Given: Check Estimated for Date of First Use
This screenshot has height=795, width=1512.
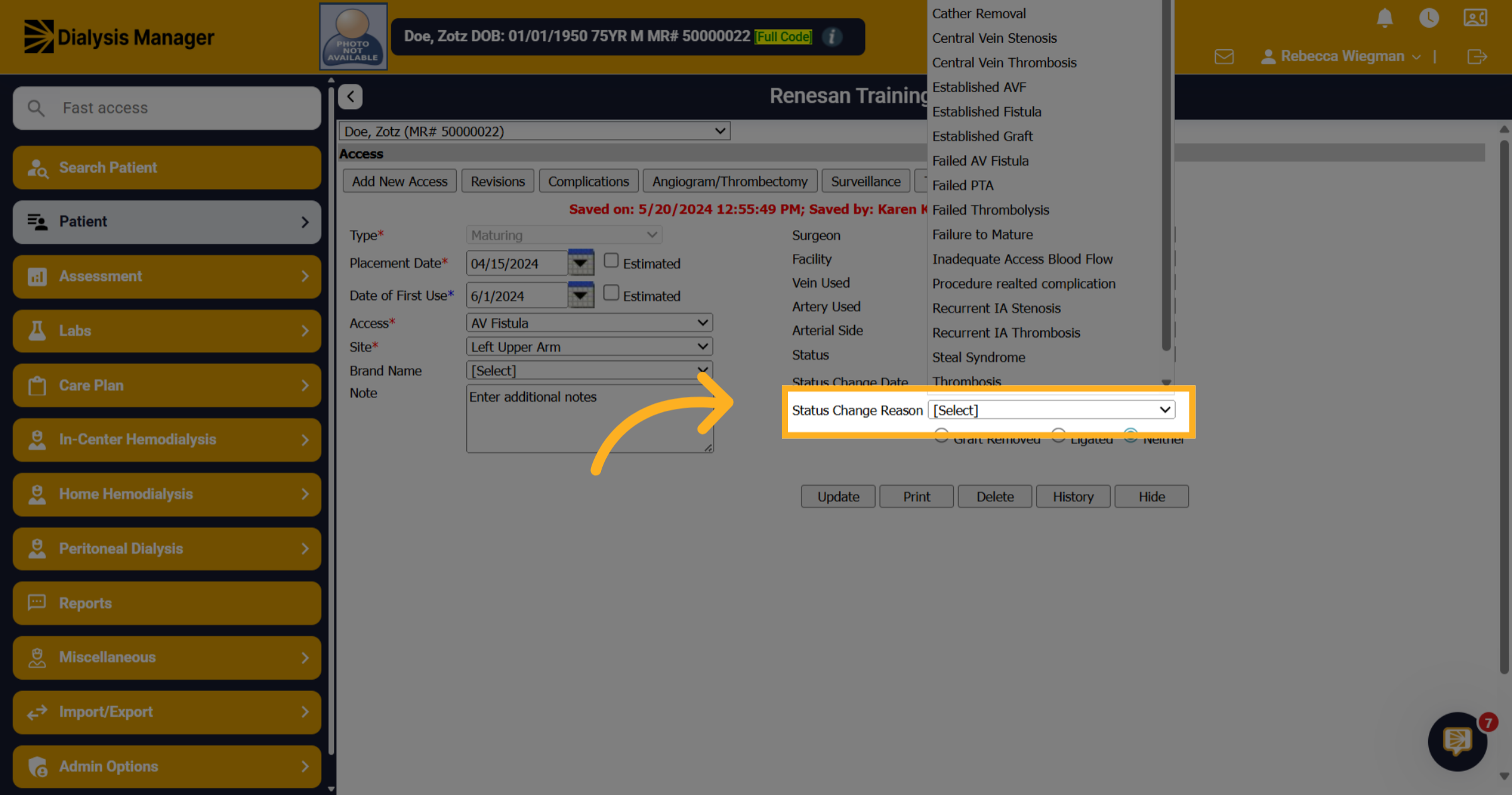Looking at the screenshot, I should (x=610, y=293).
